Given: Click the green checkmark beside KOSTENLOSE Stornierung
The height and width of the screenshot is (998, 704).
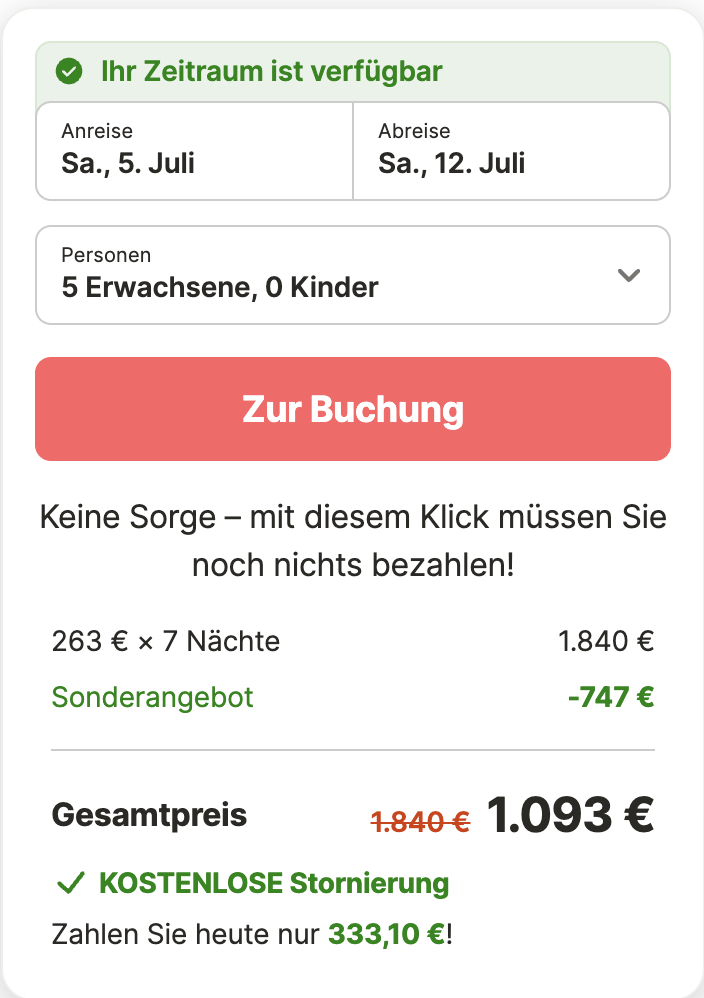Looking at the screenshot, I should tap(71, 883).
